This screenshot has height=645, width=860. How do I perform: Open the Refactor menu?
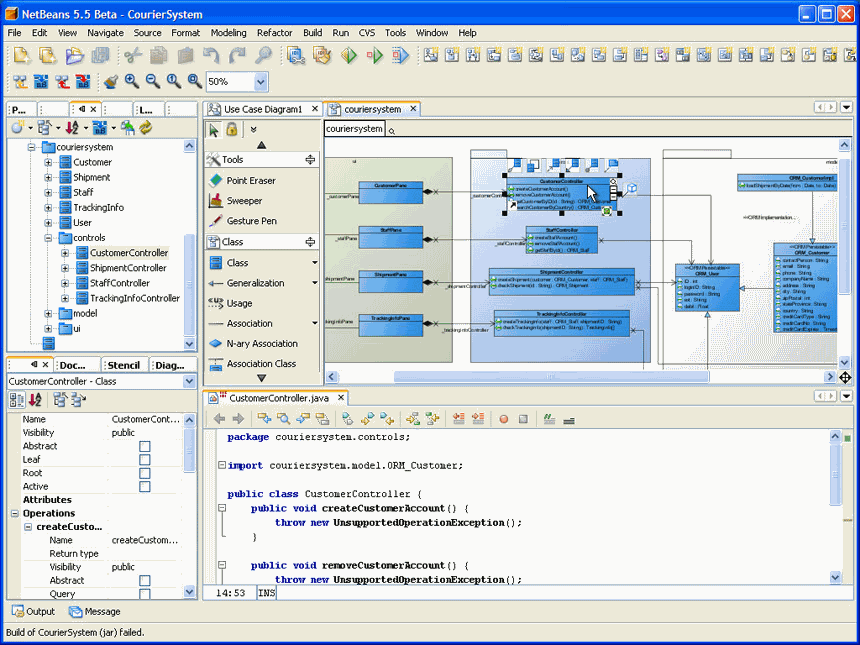pos(274,33)
